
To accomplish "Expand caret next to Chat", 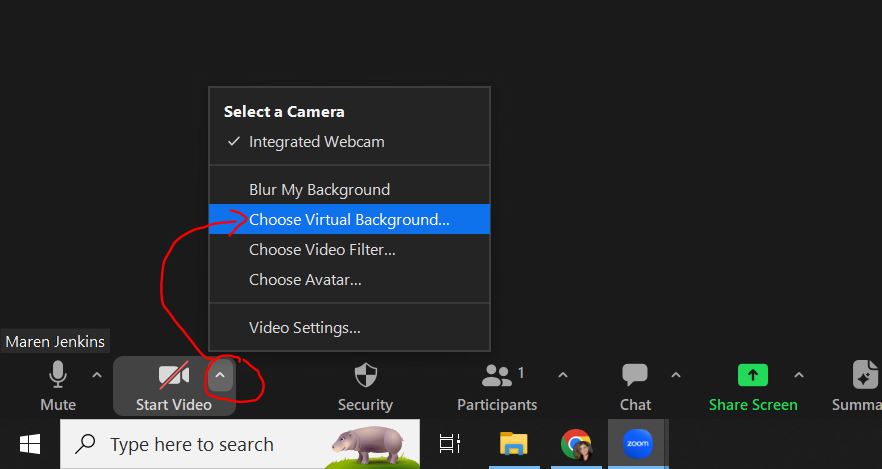I will click(676, 375).
